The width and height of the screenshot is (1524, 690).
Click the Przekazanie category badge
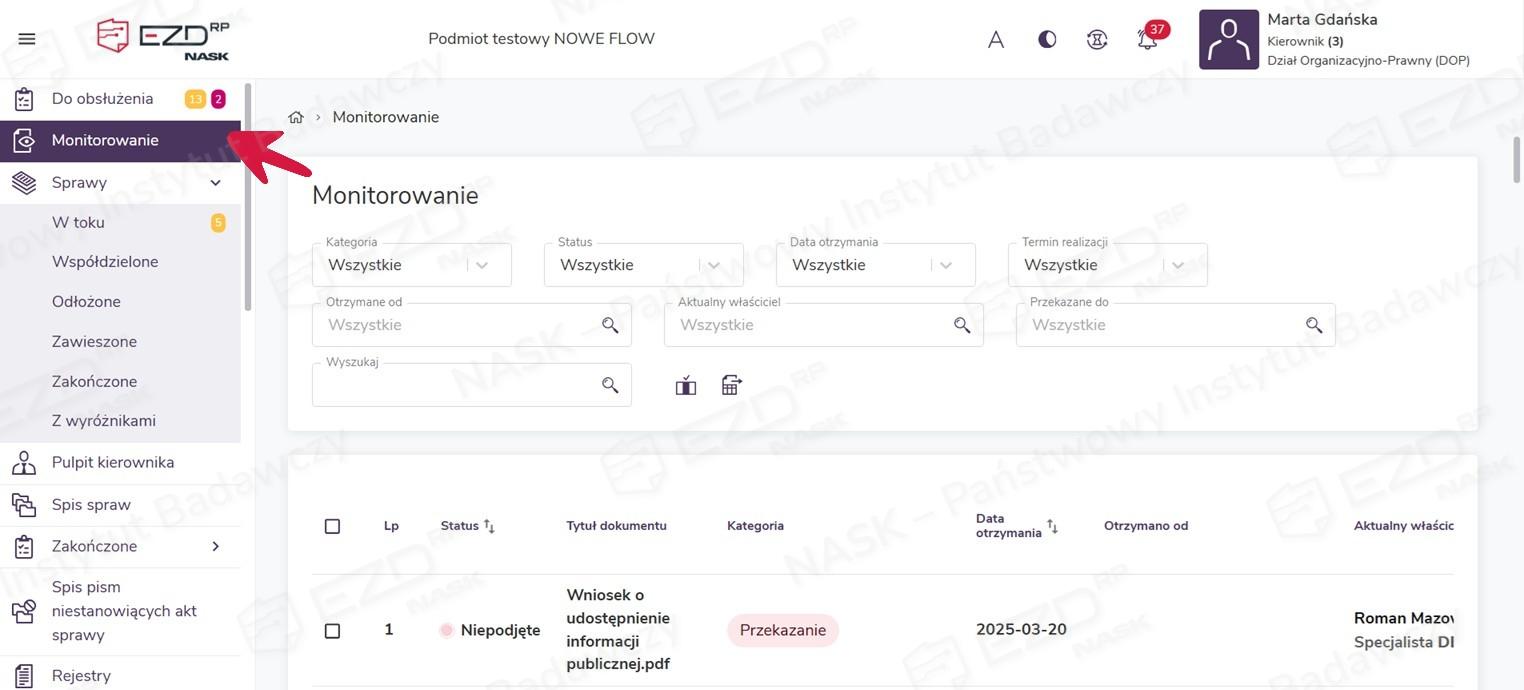click(782, 630)
